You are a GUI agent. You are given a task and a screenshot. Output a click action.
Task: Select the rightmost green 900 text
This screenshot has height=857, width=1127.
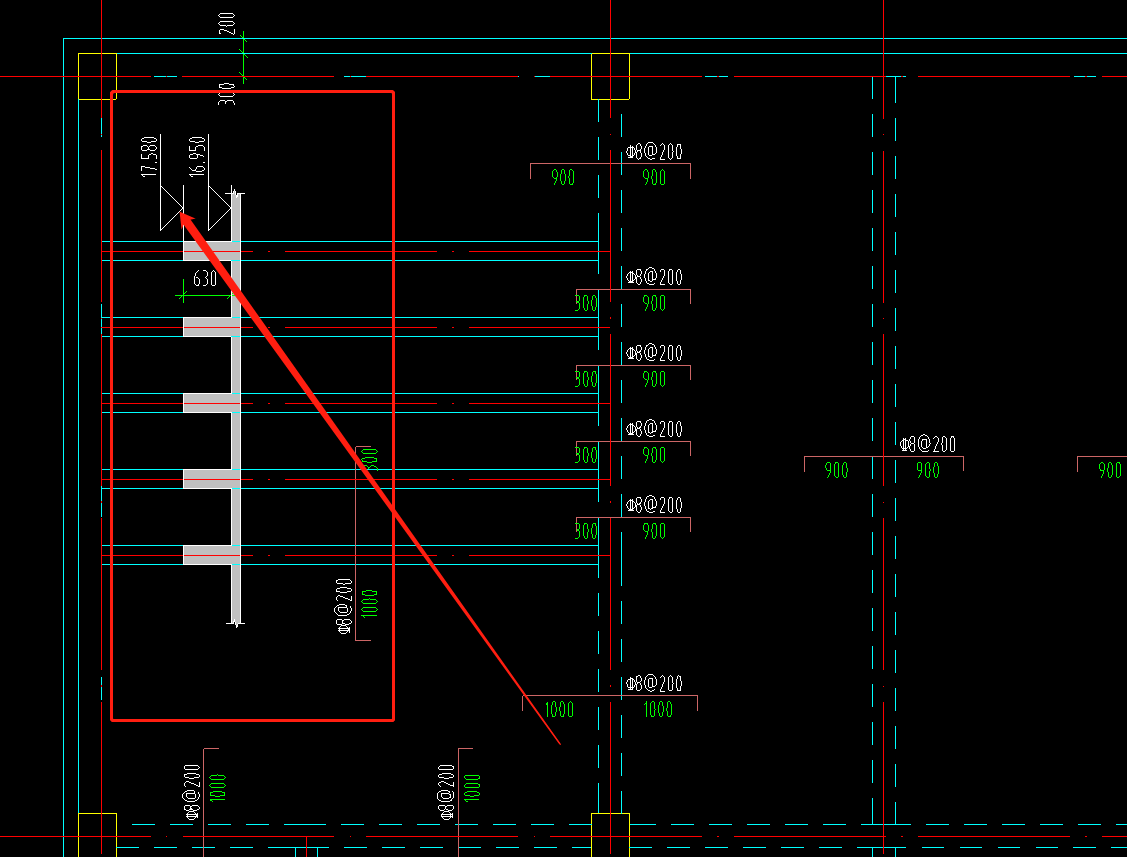tap(1109, 471)
